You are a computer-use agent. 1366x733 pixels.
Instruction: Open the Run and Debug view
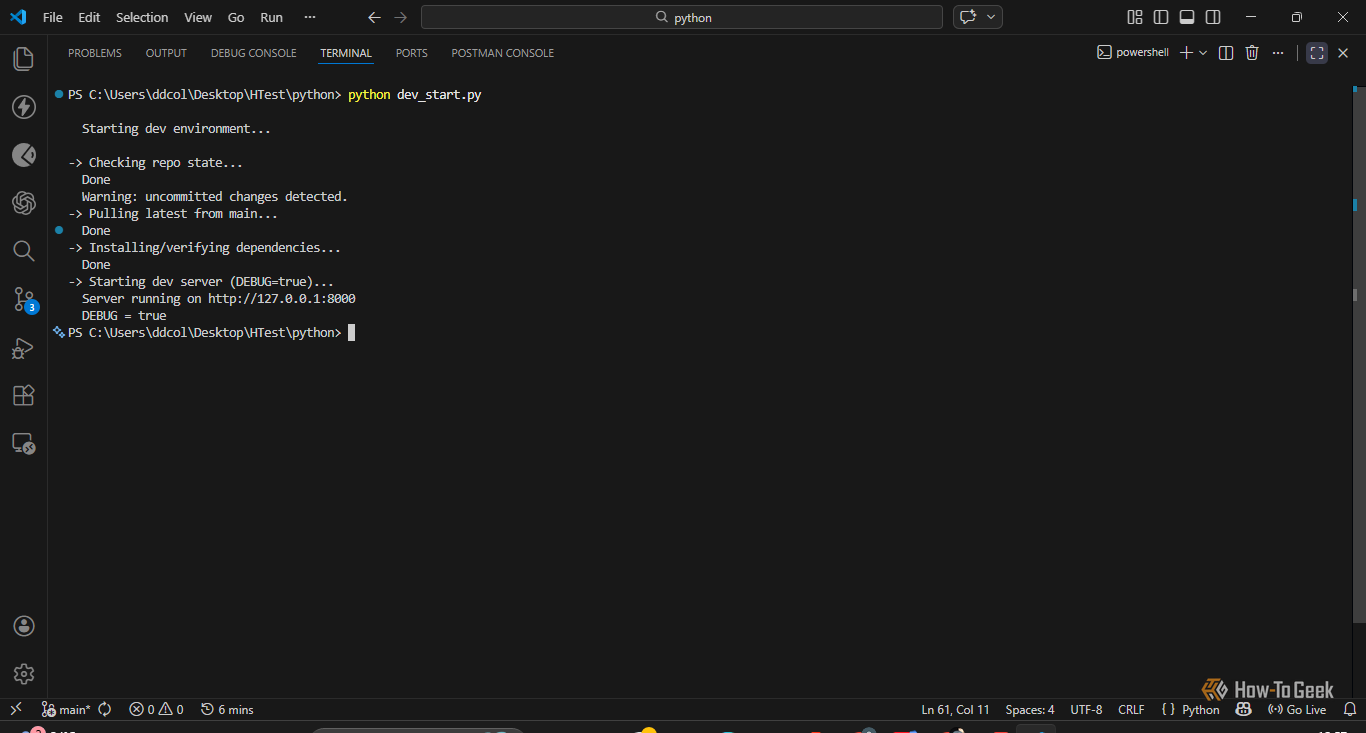[x=23, y=347]
